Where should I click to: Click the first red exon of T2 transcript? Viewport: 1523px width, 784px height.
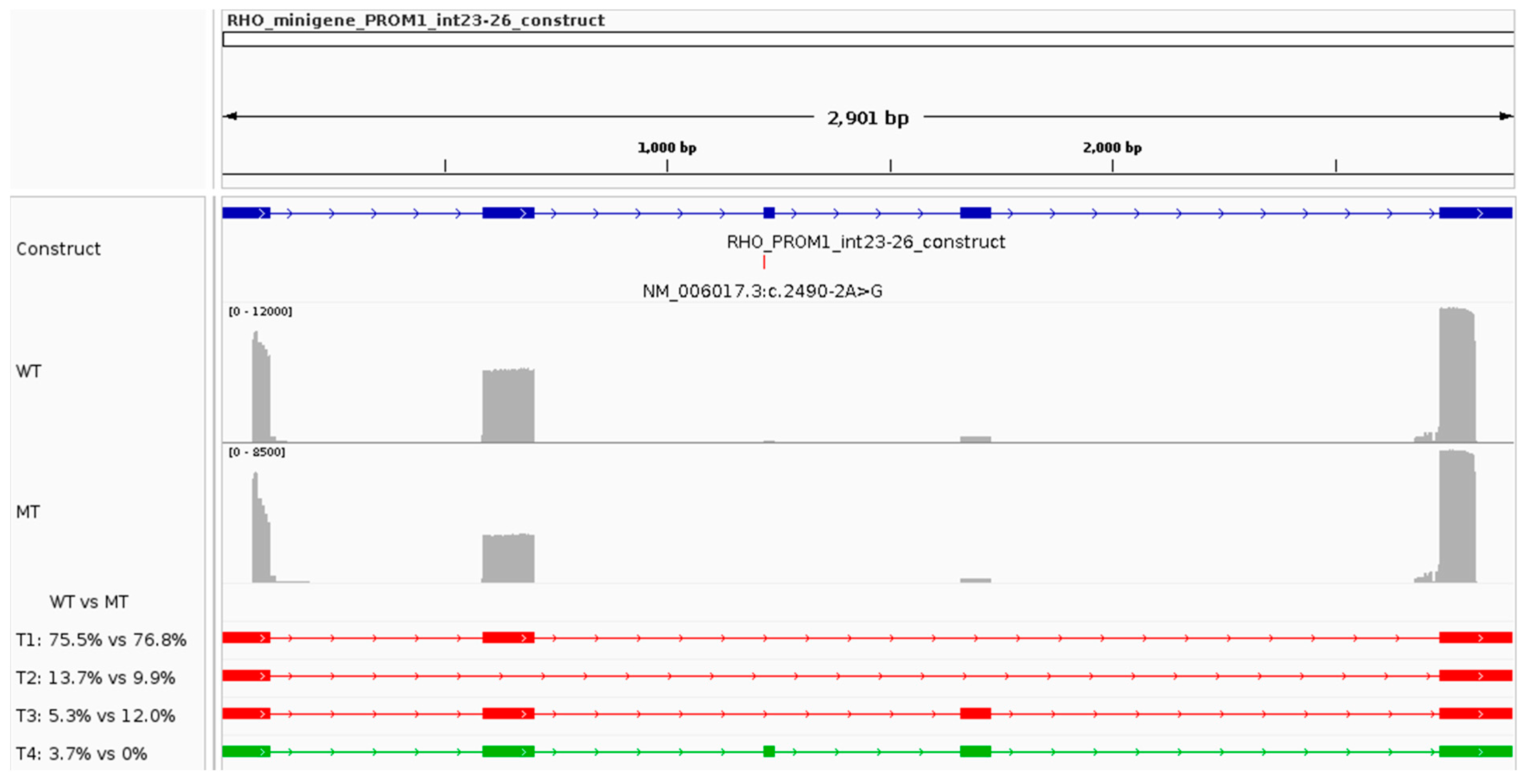[x=246, y=675]
